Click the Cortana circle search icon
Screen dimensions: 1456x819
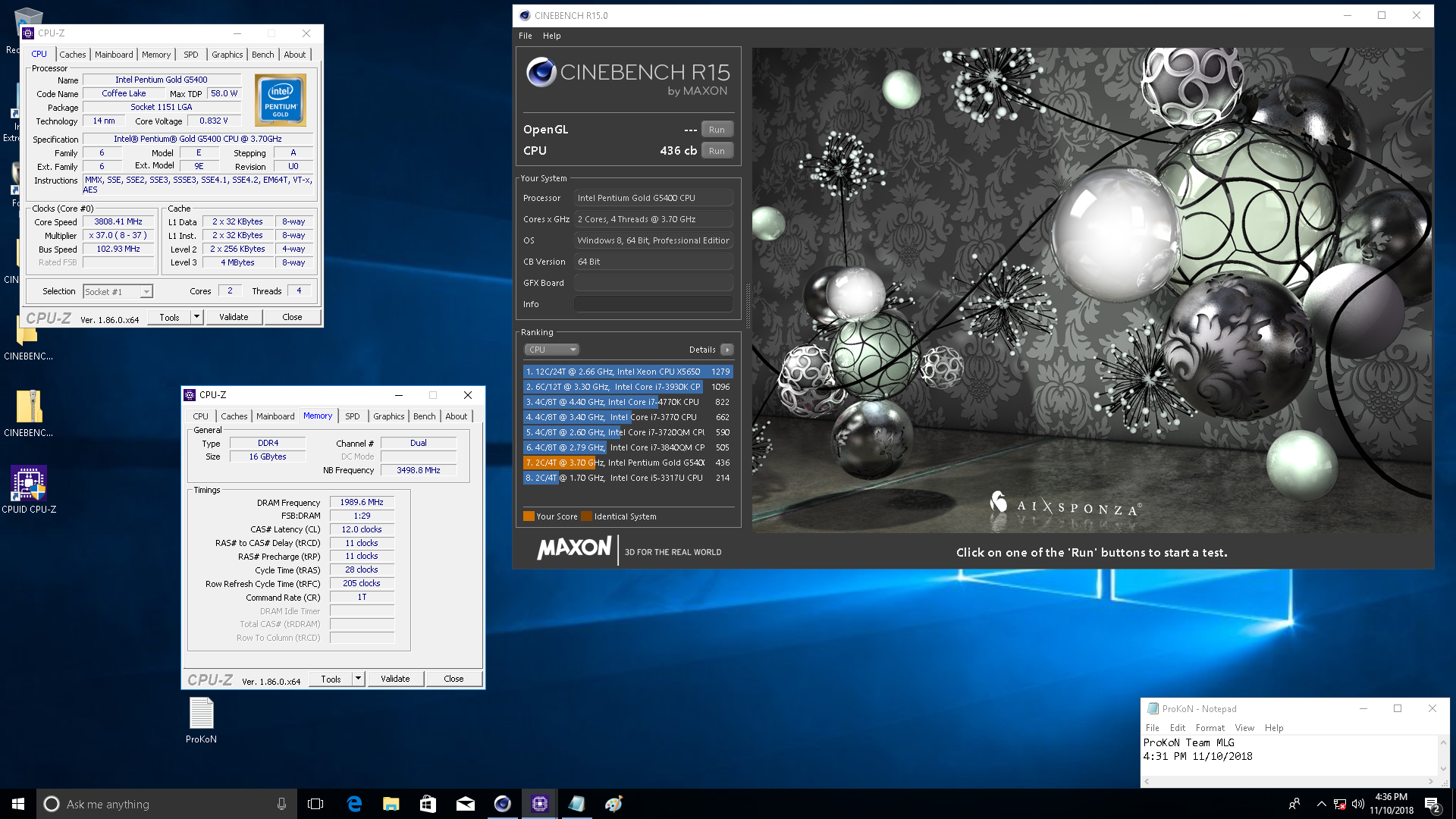pyautogui.click(x=52, y=804)
